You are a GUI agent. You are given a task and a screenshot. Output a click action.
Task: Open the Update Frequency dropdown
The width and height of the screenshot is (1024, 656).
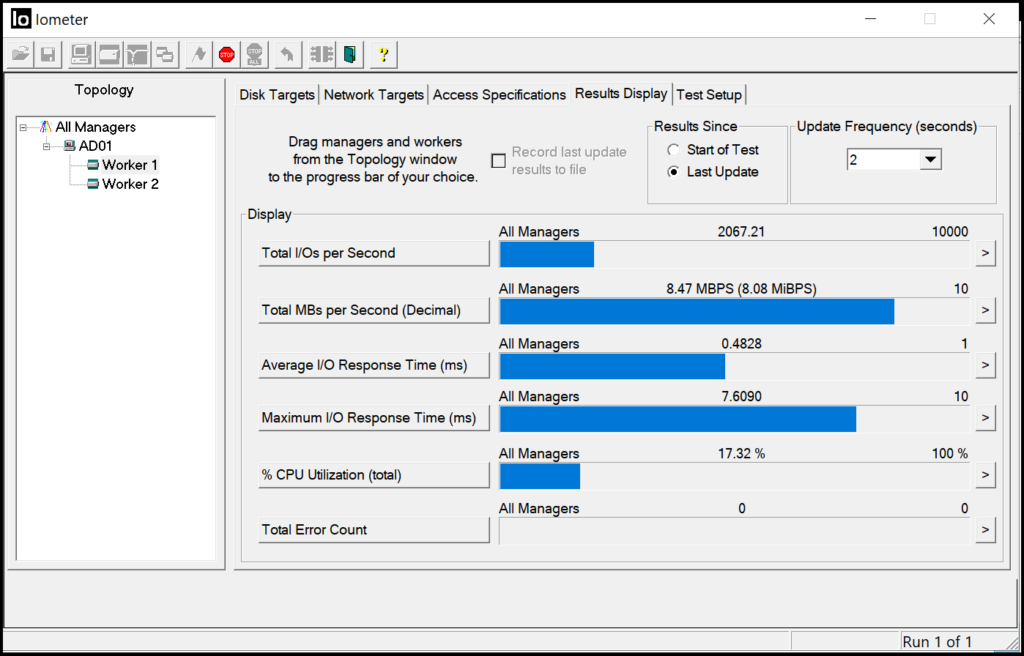930,158
